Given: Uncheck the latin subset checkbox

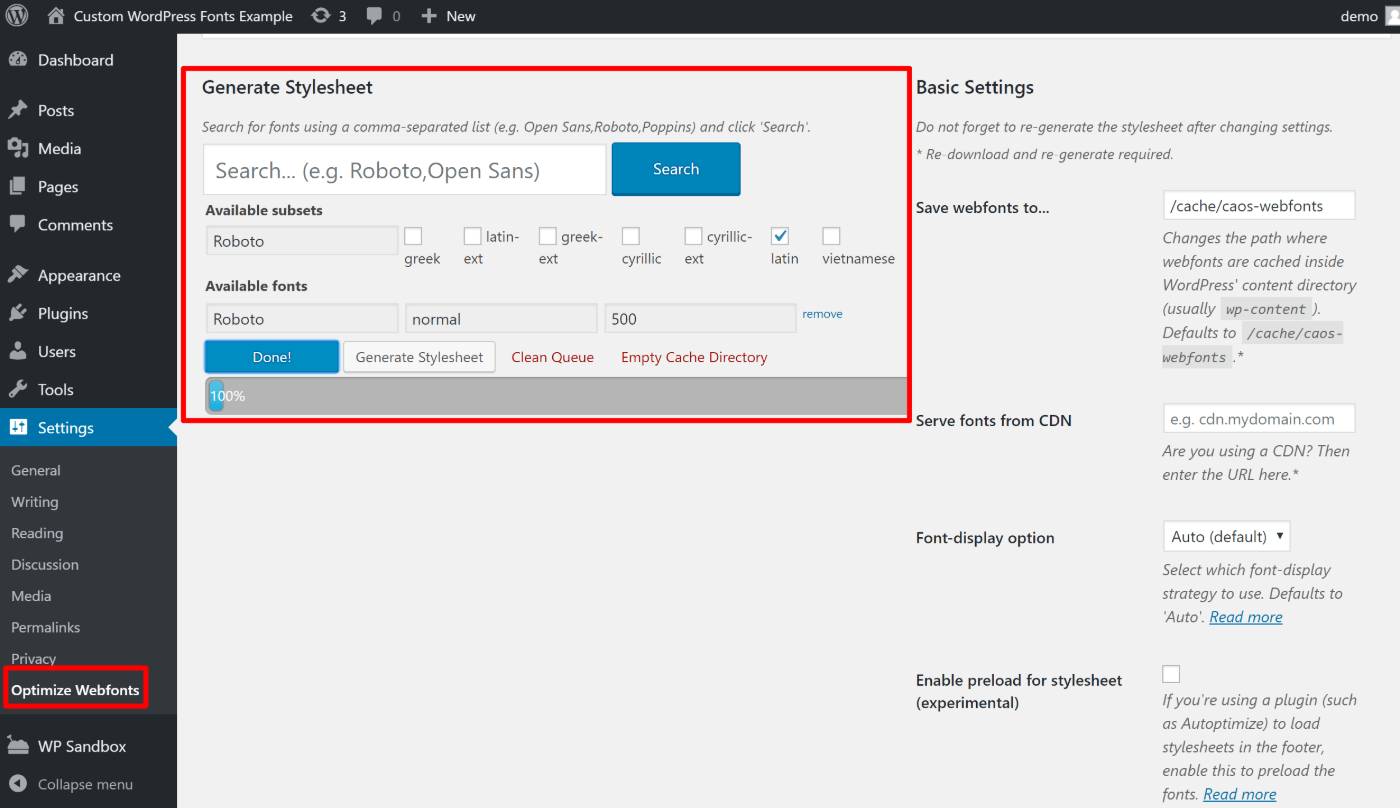Looking at the screenshot, I should (781, 236).
